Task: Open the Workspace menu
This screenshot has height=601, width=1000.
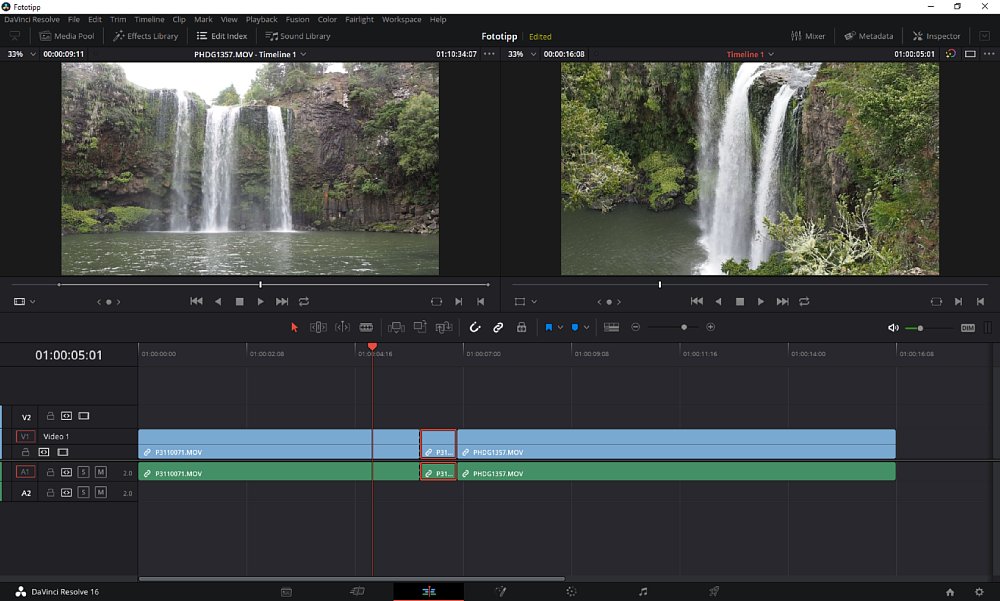Action: click(401, 19)
